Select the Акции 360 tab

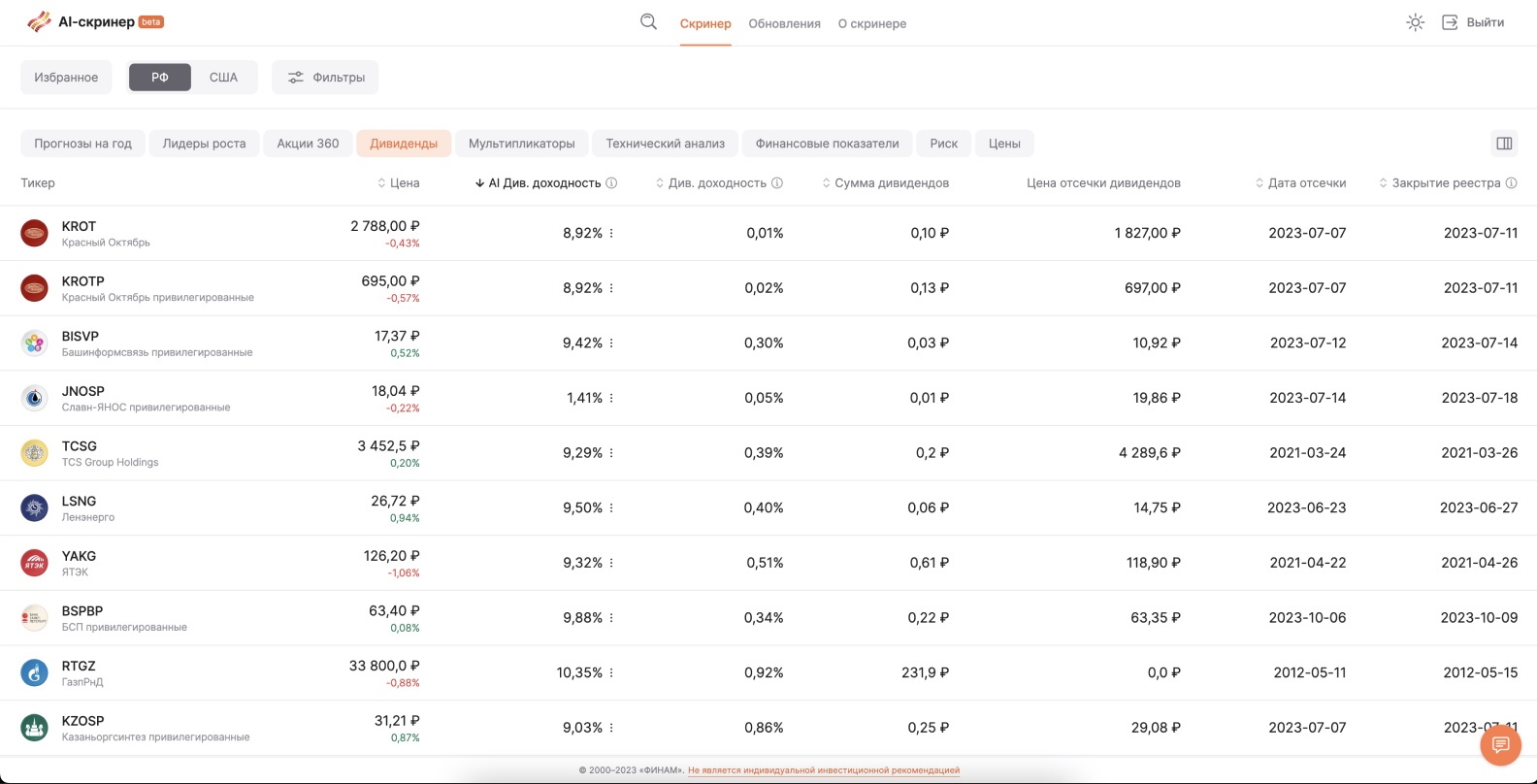point(308,144)
